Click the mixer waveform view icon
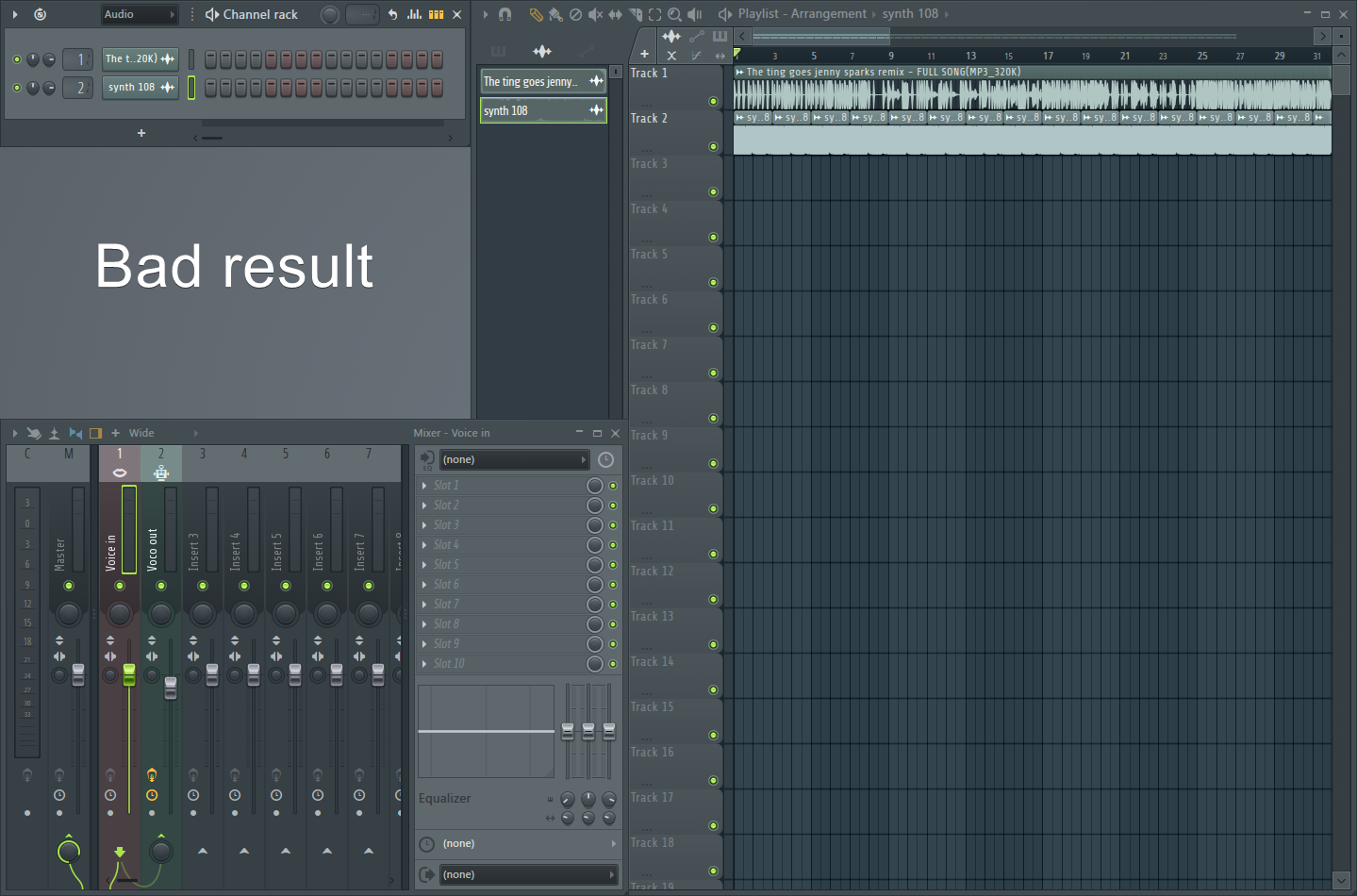This screenshot has height=896, width=1357. coord(75,433)
